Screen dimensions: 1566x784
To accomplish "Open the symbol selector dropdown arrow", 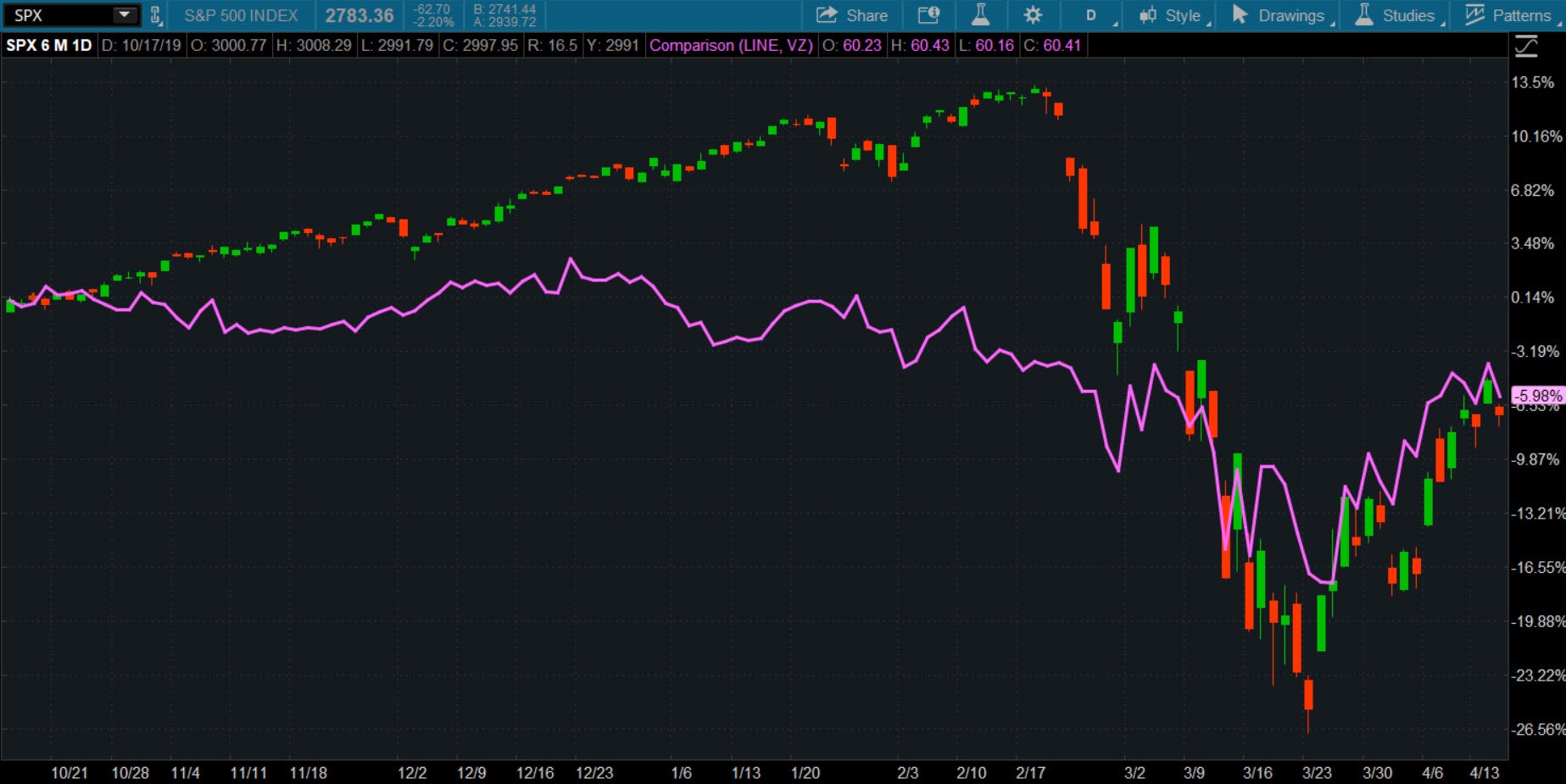I will [x=125, y=14].
